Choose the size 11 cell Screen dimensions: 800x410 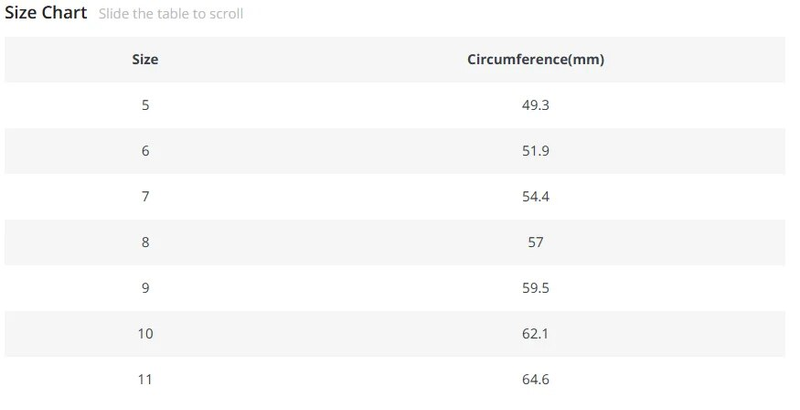pos(145,379)
